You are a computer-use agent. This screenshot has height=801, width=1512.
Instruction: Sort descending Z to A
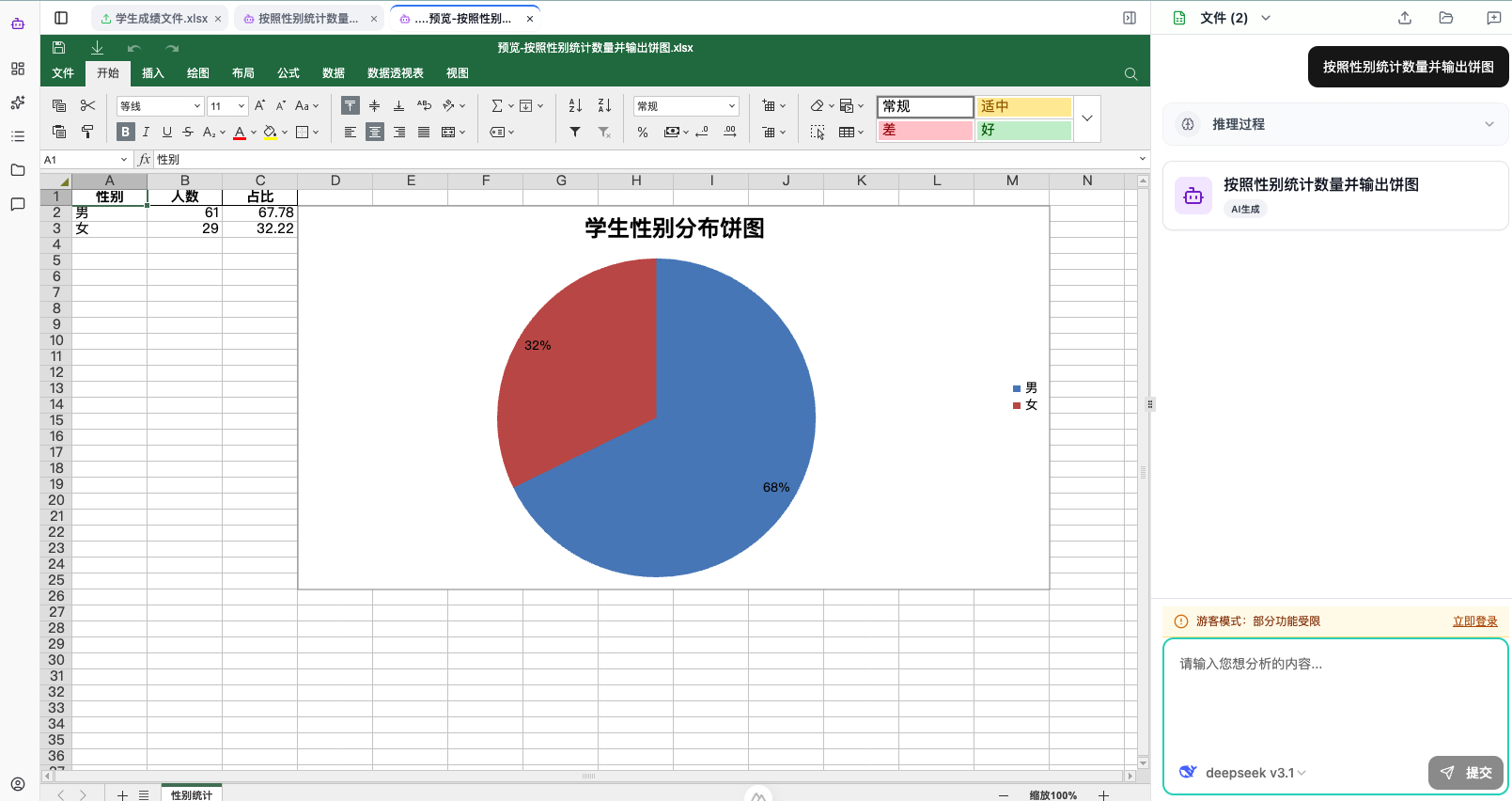[x=604, y=105]
